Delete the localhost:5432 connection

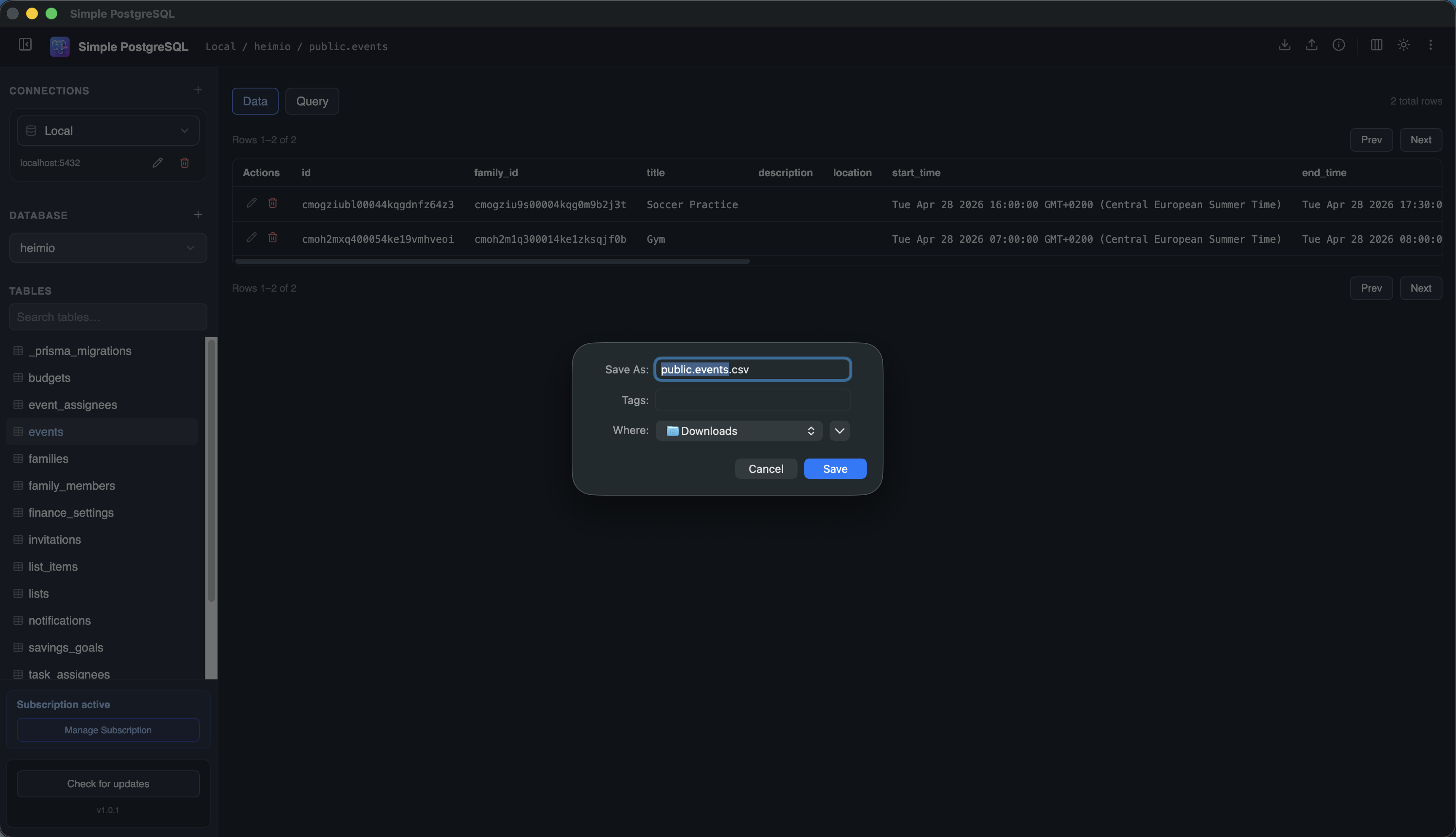click(x=185, y=163)
